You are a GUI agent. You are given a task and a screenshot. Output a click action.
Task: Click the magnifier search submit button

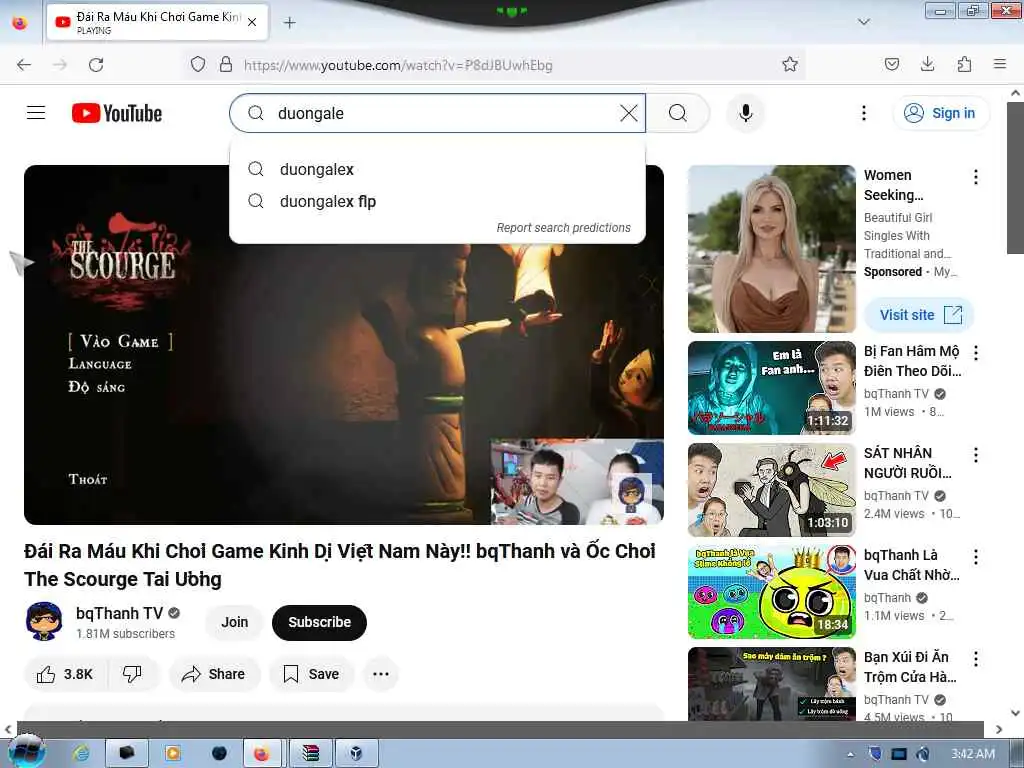click(x=678, y=113)
